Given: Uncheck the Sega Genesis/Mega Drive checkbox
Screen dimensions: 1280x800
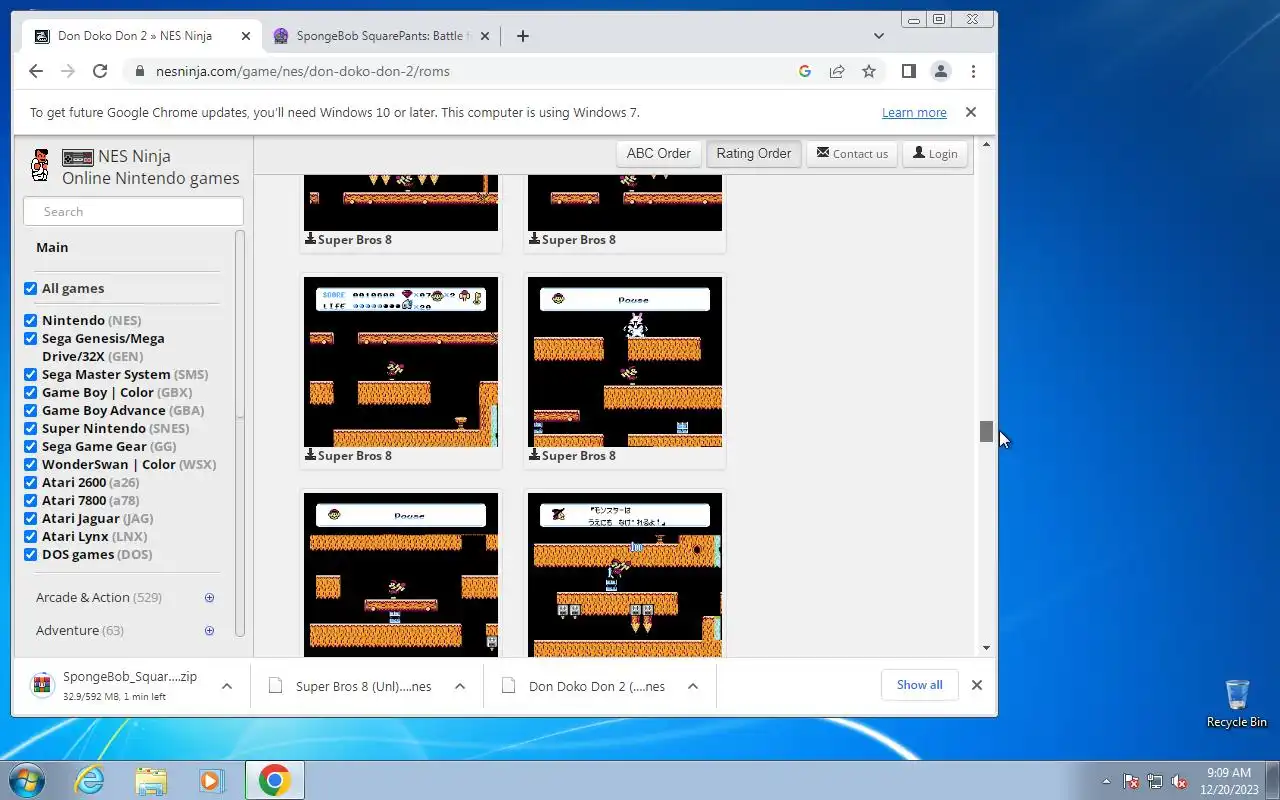Looking at the screenshot, I should (31, 339).
